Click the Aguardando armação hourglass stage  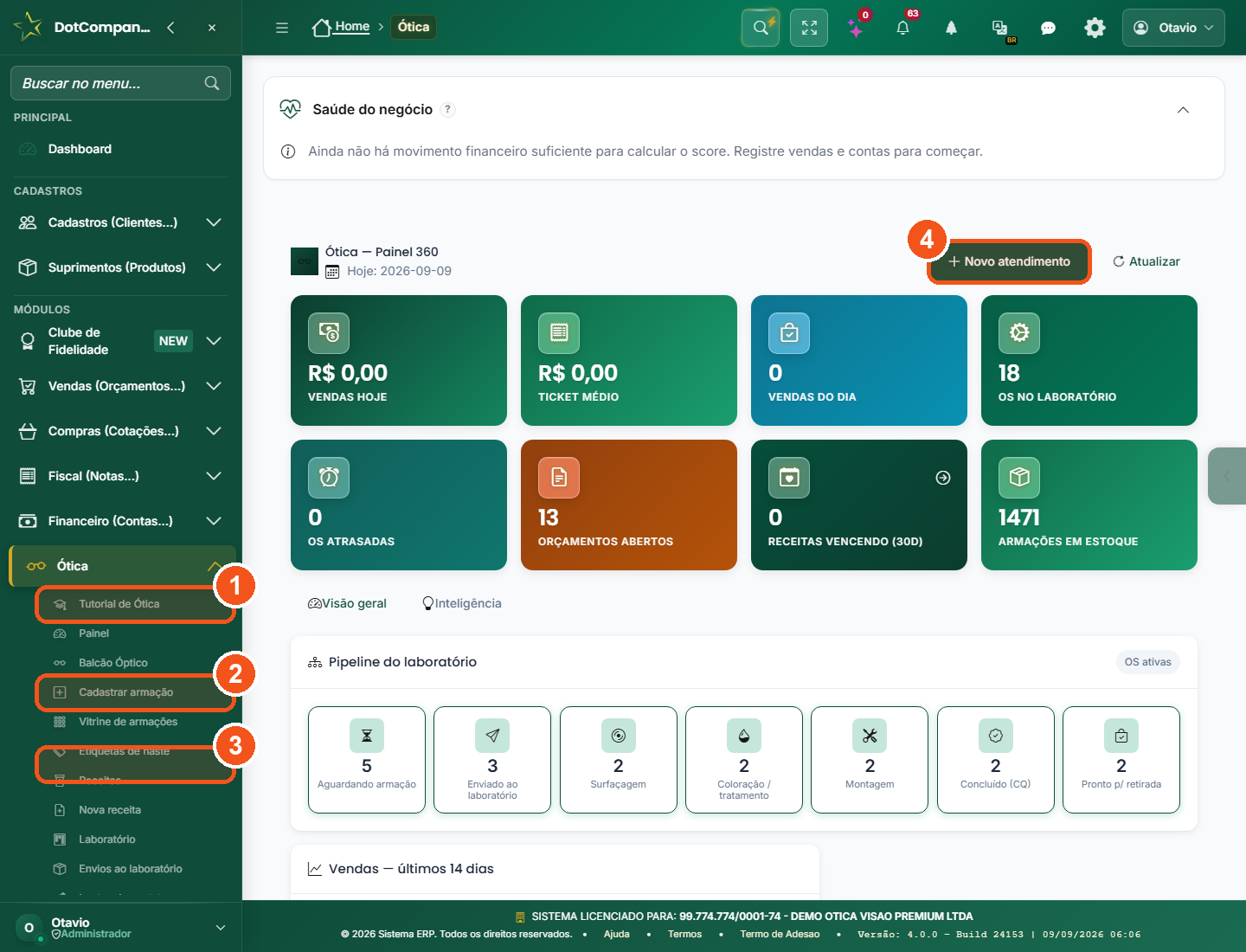point(367,760)
